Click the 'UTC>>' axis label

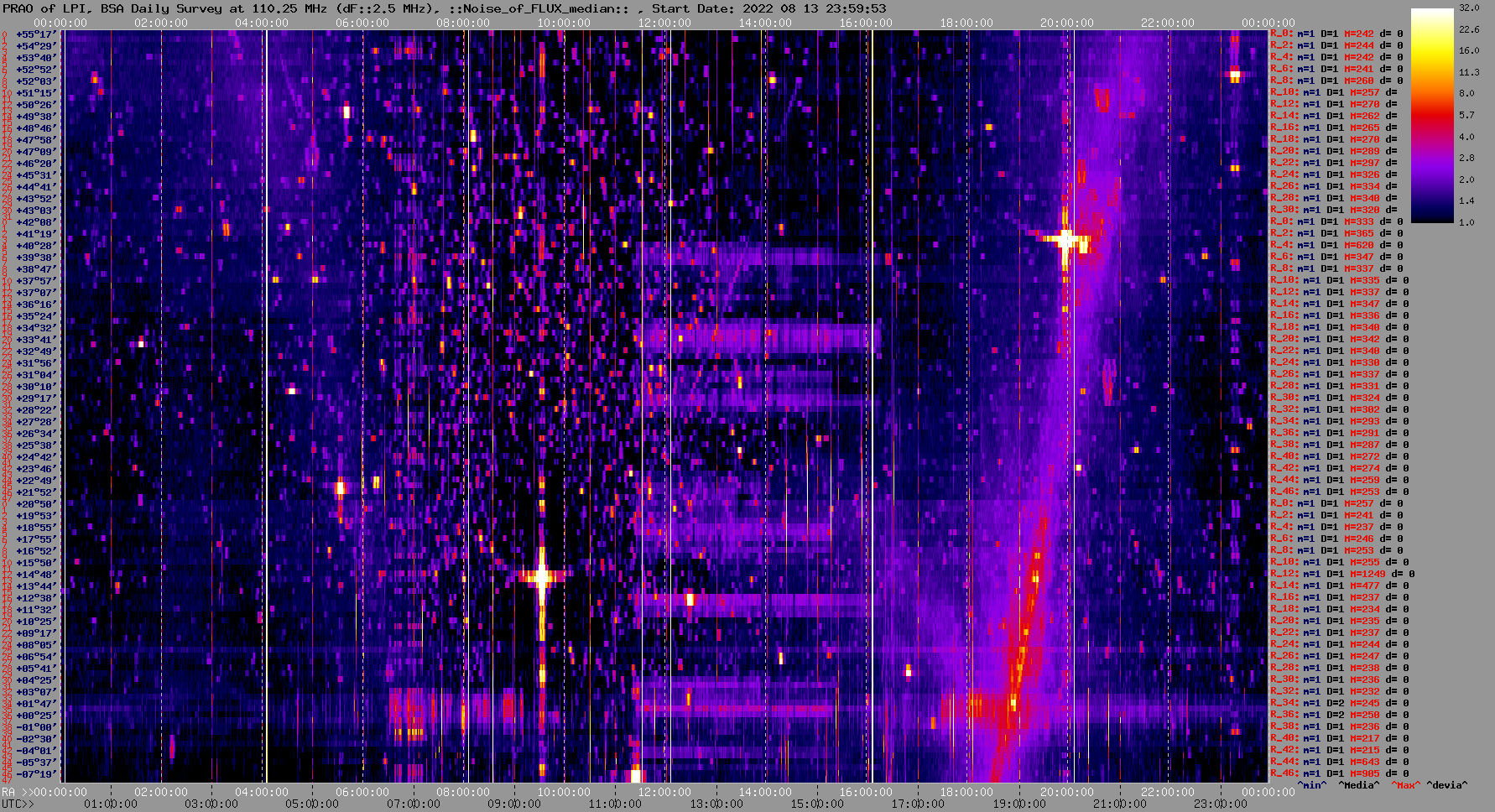click(18, 804)
